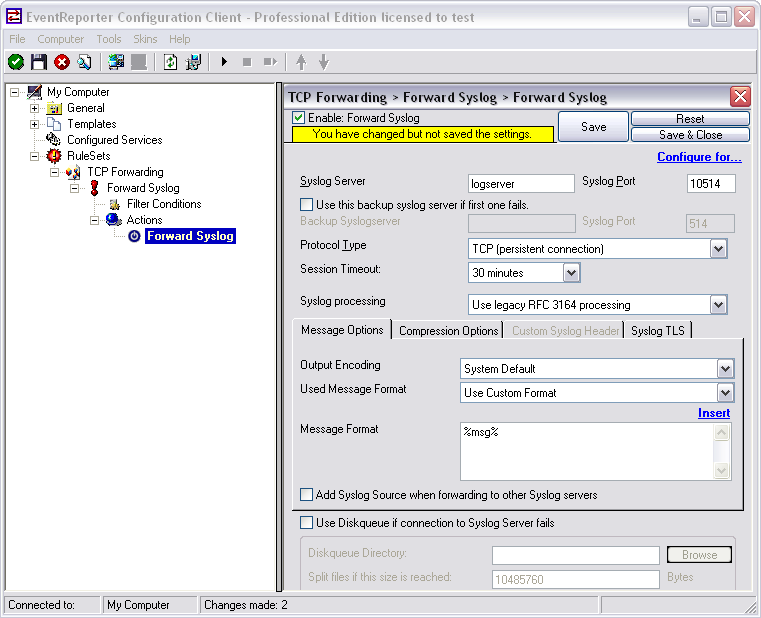The image size is (761, 618).
Task: Move item up with the up arrow
Action: (301, 62)
